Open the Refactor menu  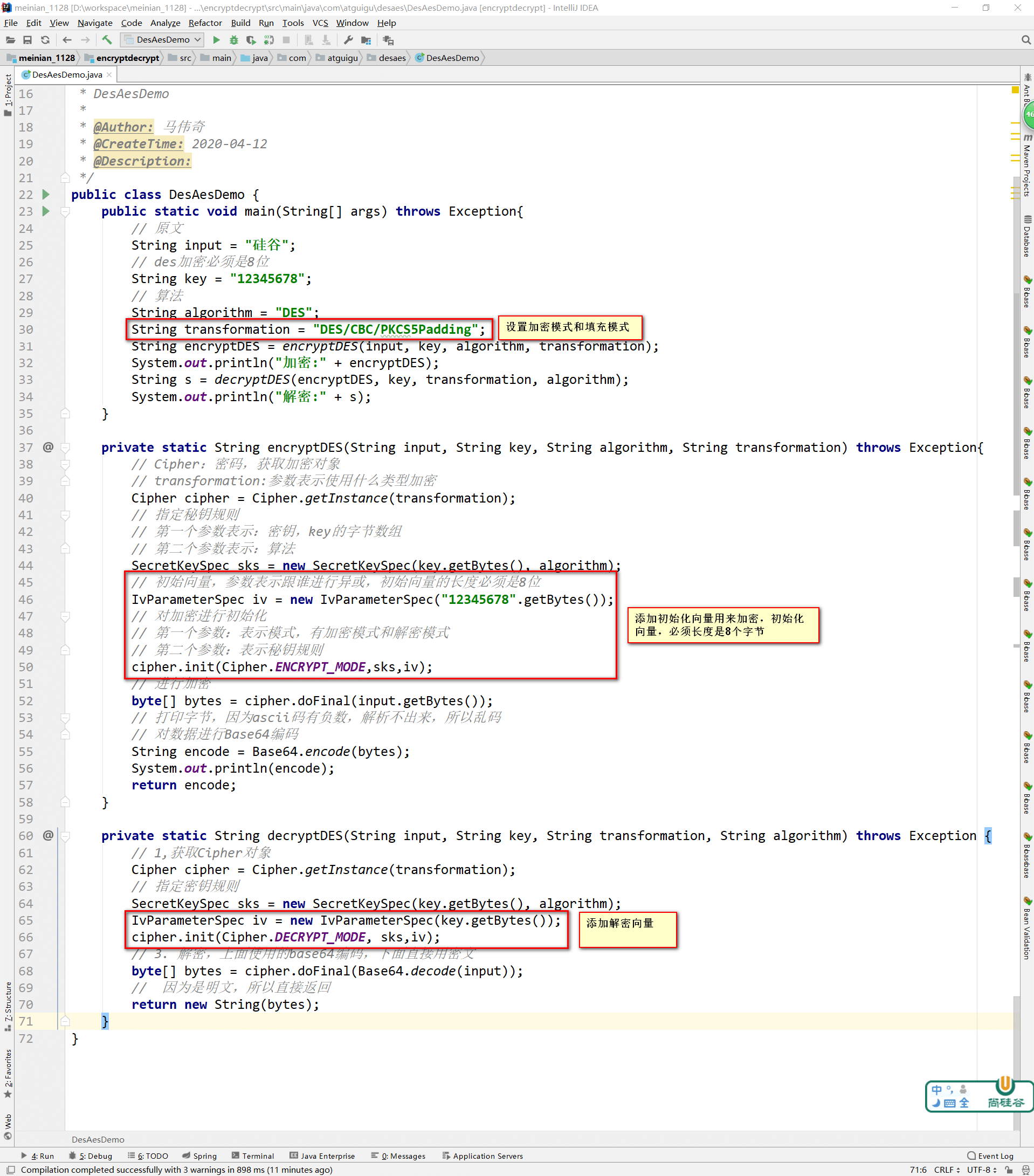[x=205, y=23]
